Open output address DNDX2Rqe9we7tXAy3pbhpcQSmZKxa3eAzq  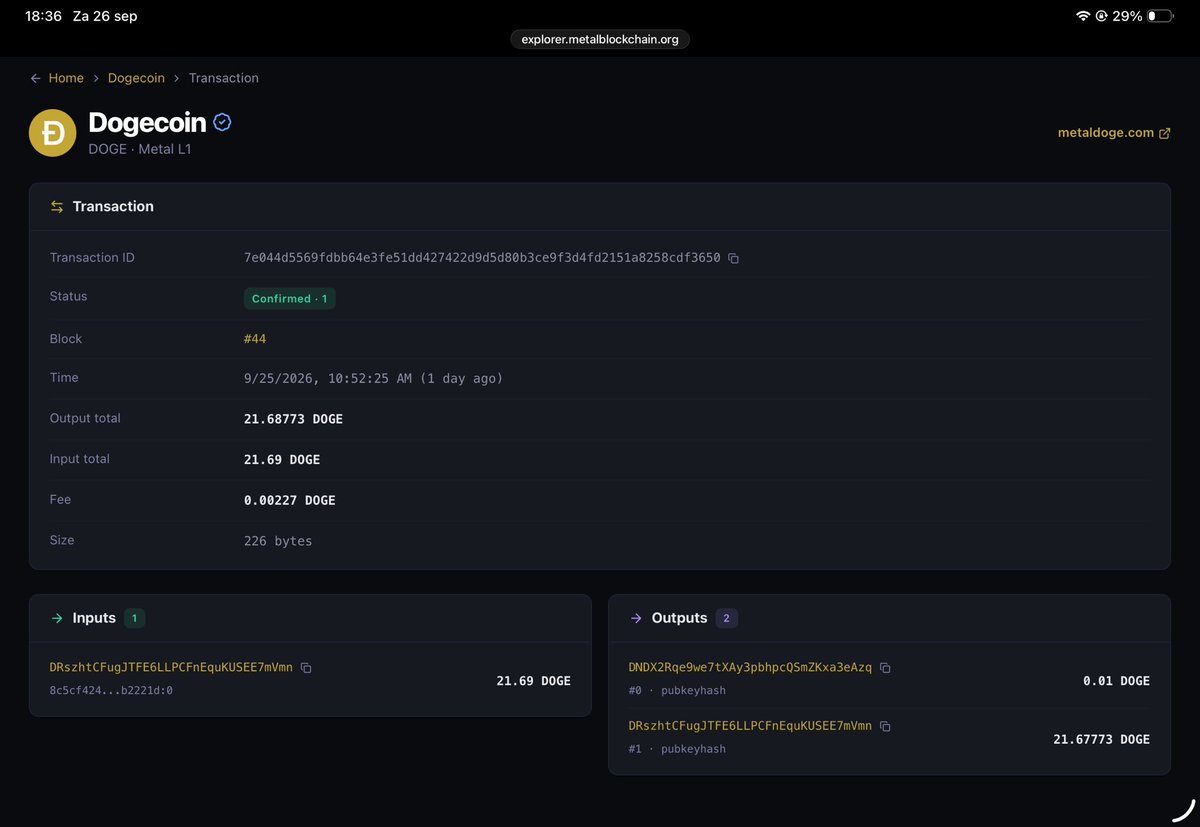click(x=750, y=667)
